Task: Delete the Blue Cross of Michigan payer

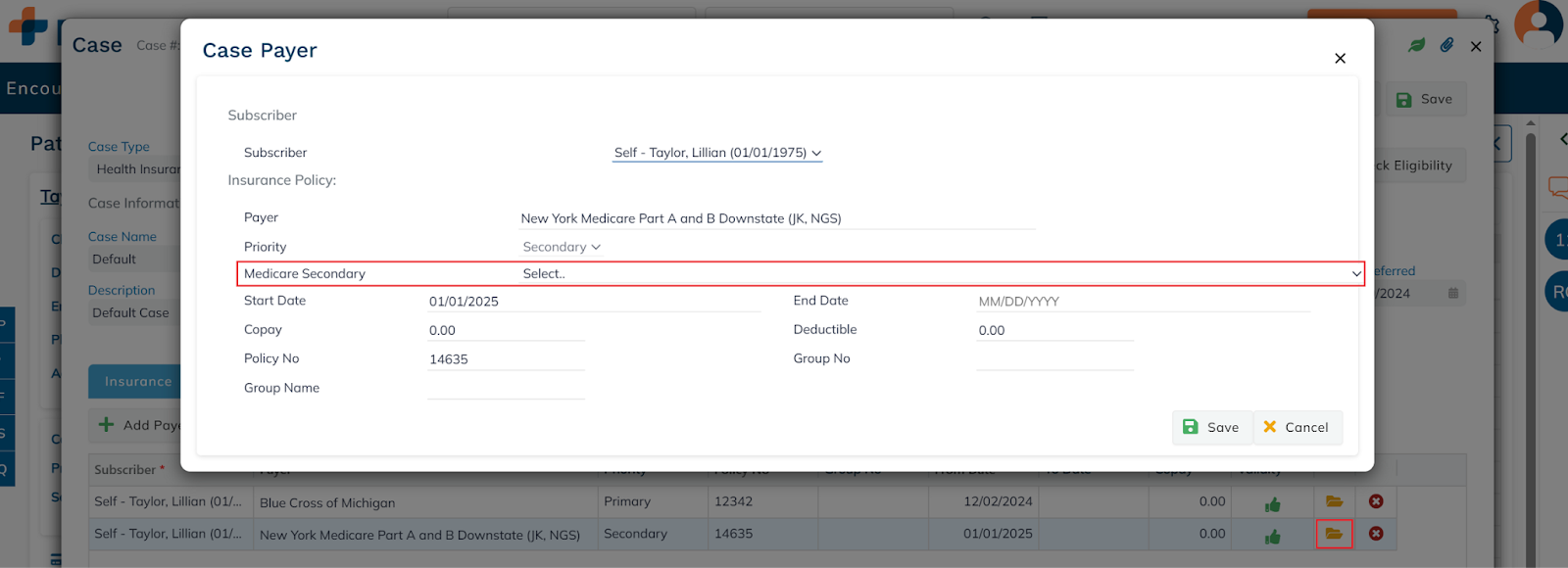Action: [x=1376, y=501]
